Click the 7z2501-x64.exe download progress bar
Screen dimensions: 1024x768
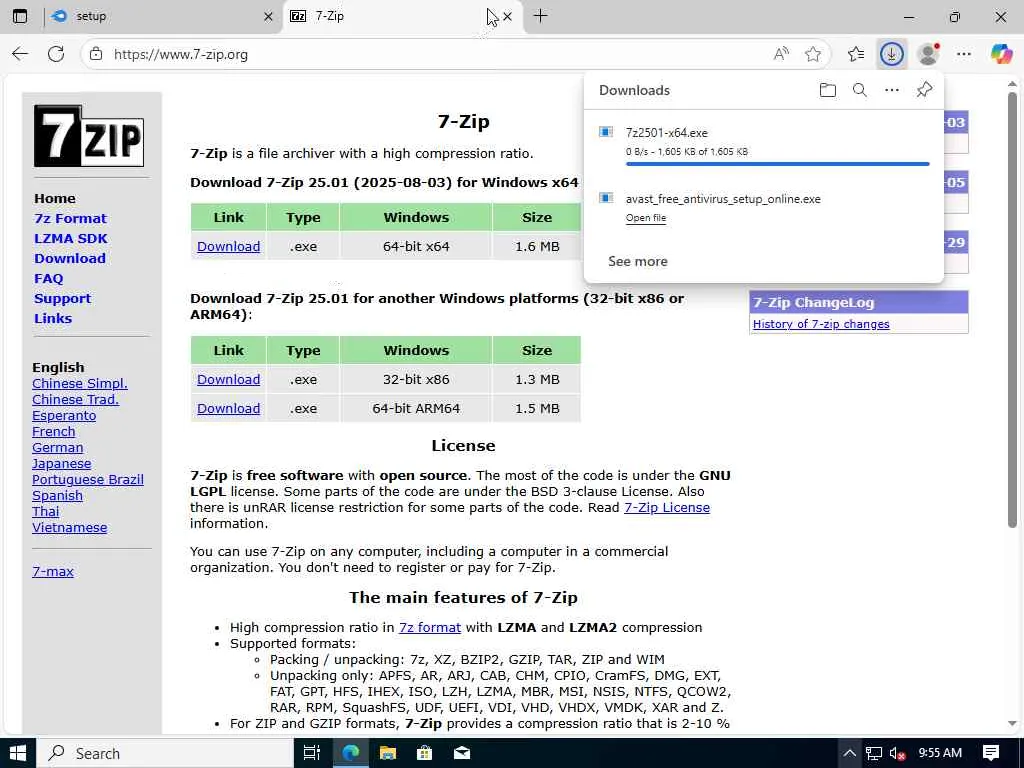click(x=777, y=164)
